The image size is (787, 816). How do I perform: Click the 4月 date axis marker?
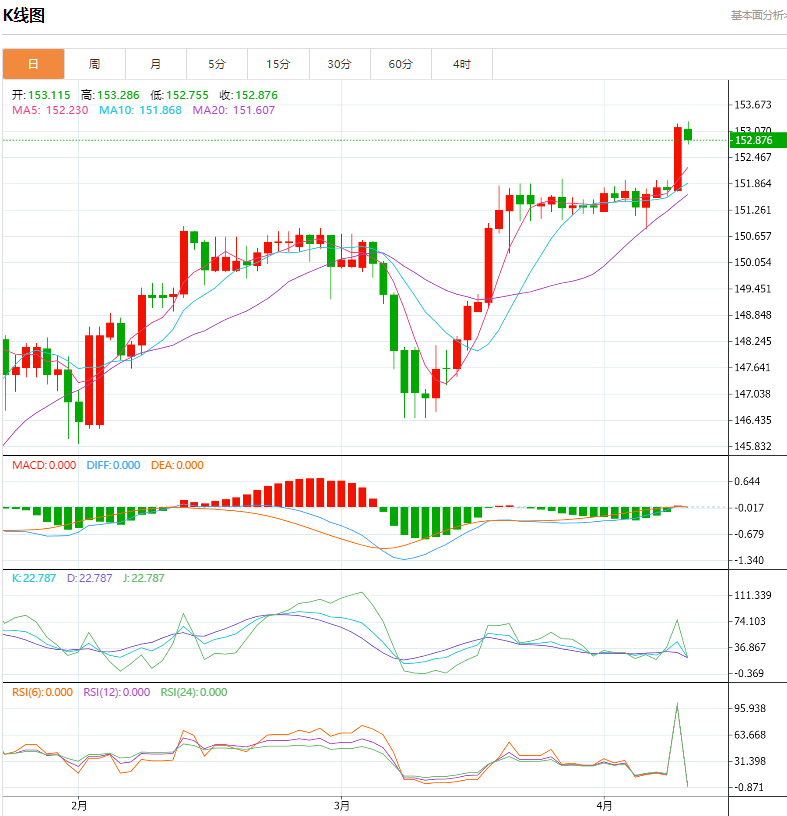[x=604, y=805]
